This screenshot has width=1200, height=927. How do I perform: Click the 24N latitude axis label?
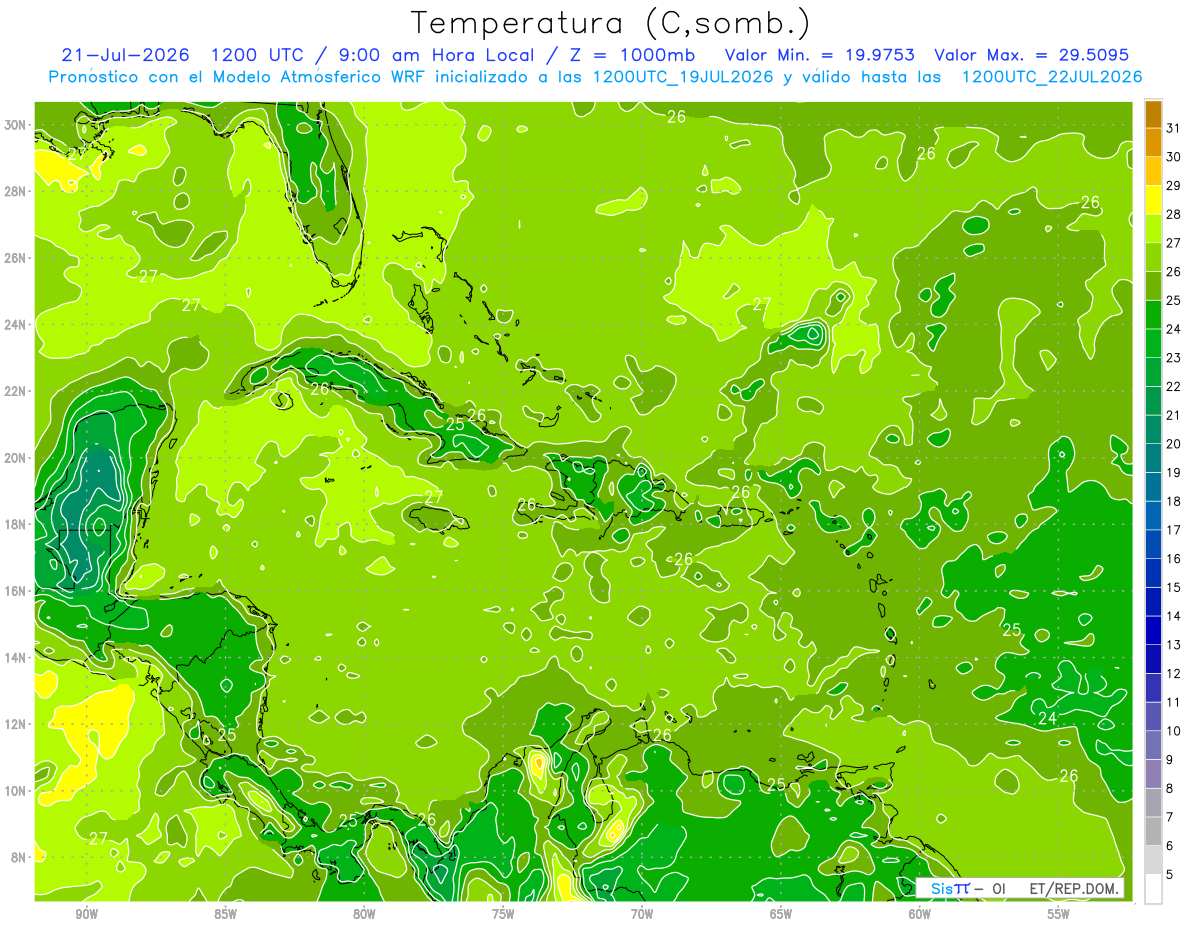tap(16, 325)
